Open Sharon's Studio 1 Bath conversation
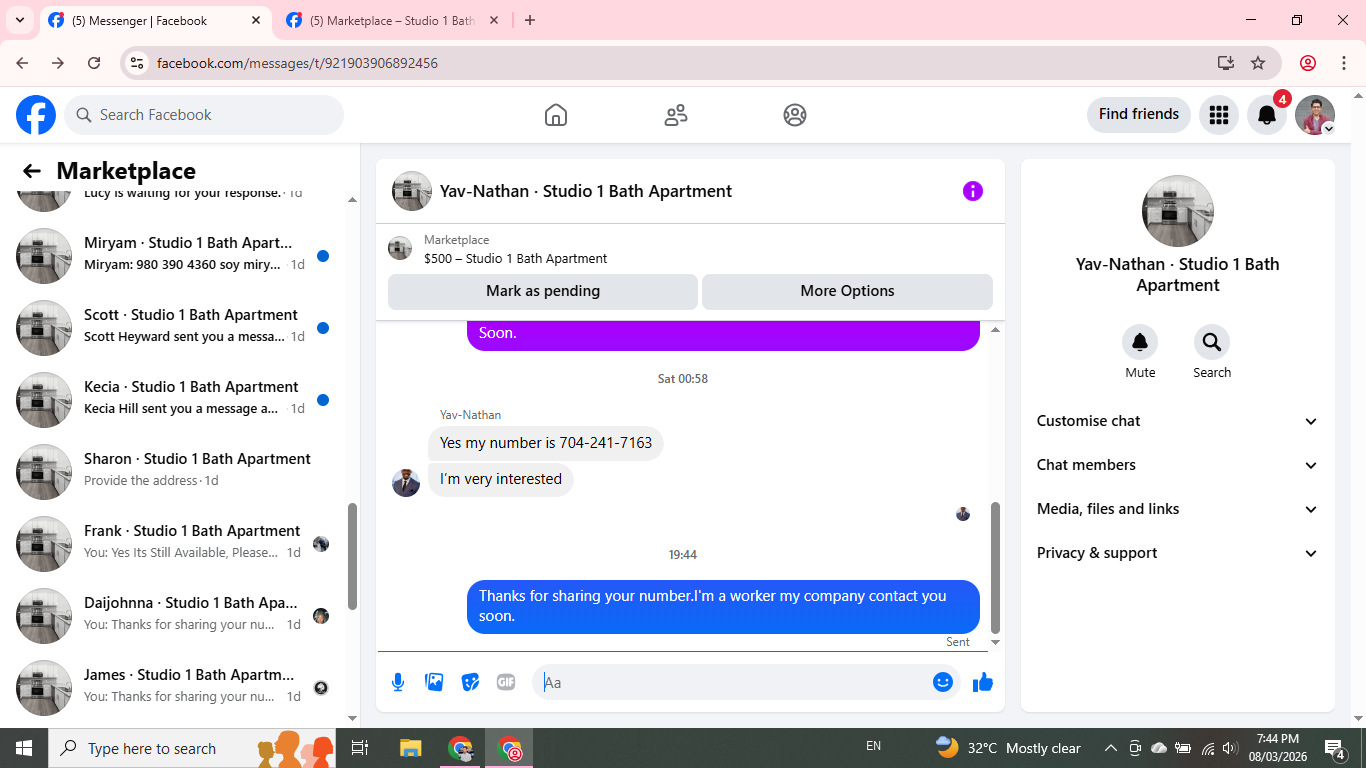1366x768 pixels. 176,472
